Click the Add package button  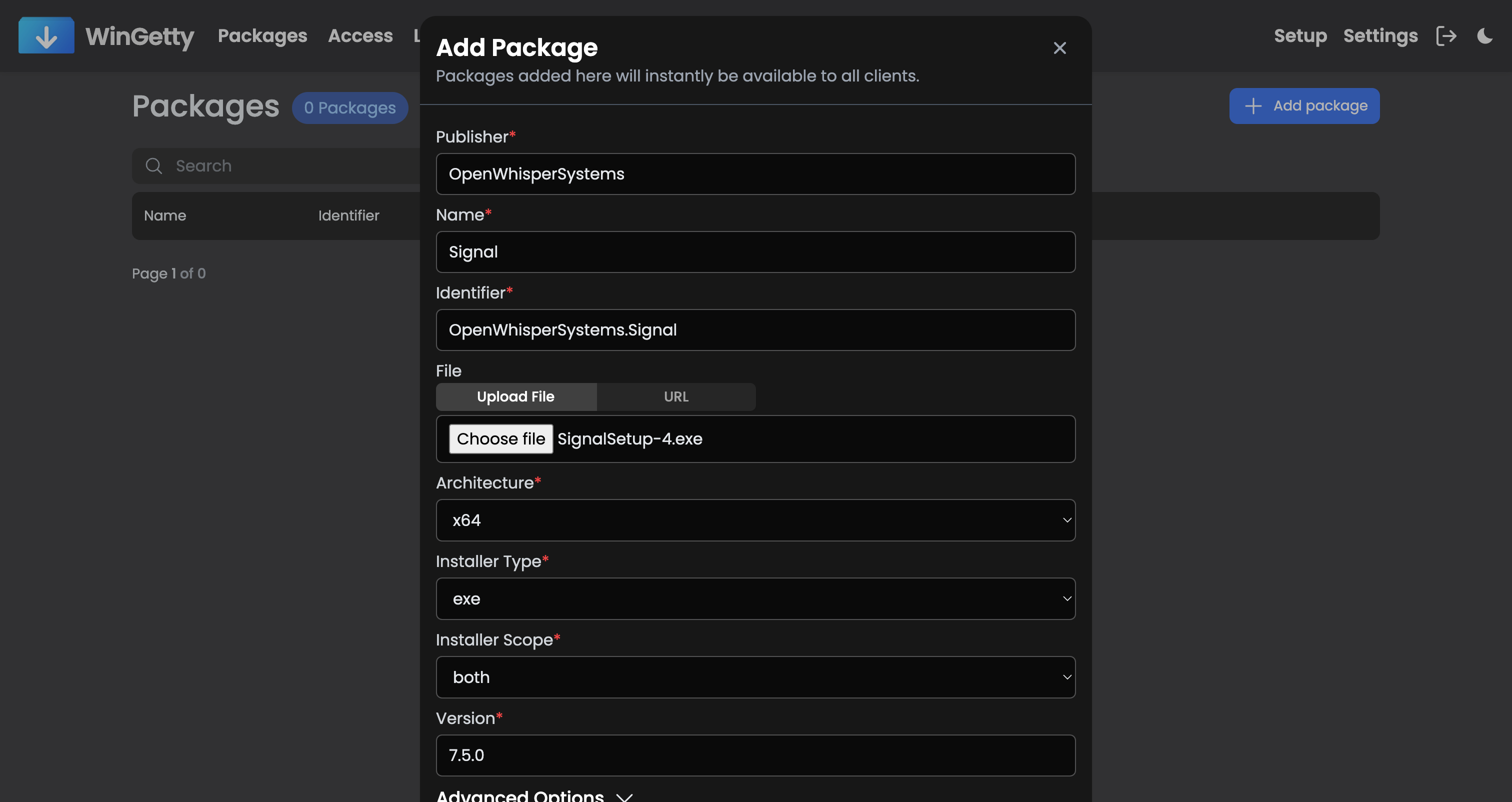point(1304,105)
